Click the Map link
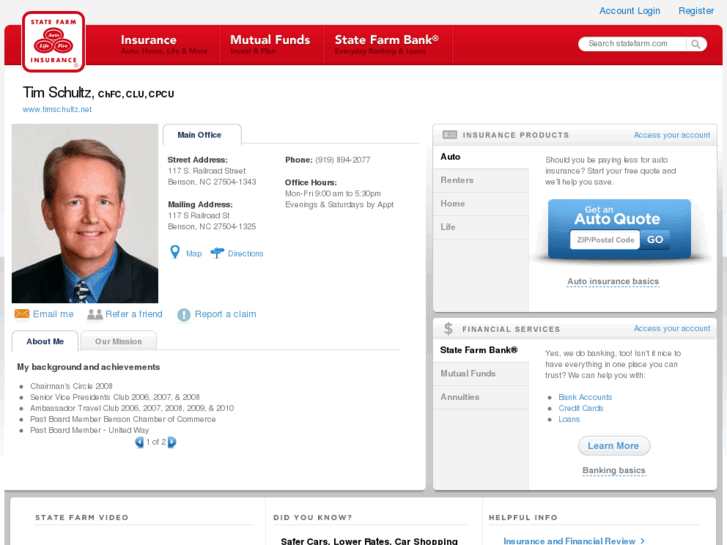This screenshot has width=727, height=545. point(194,254)
